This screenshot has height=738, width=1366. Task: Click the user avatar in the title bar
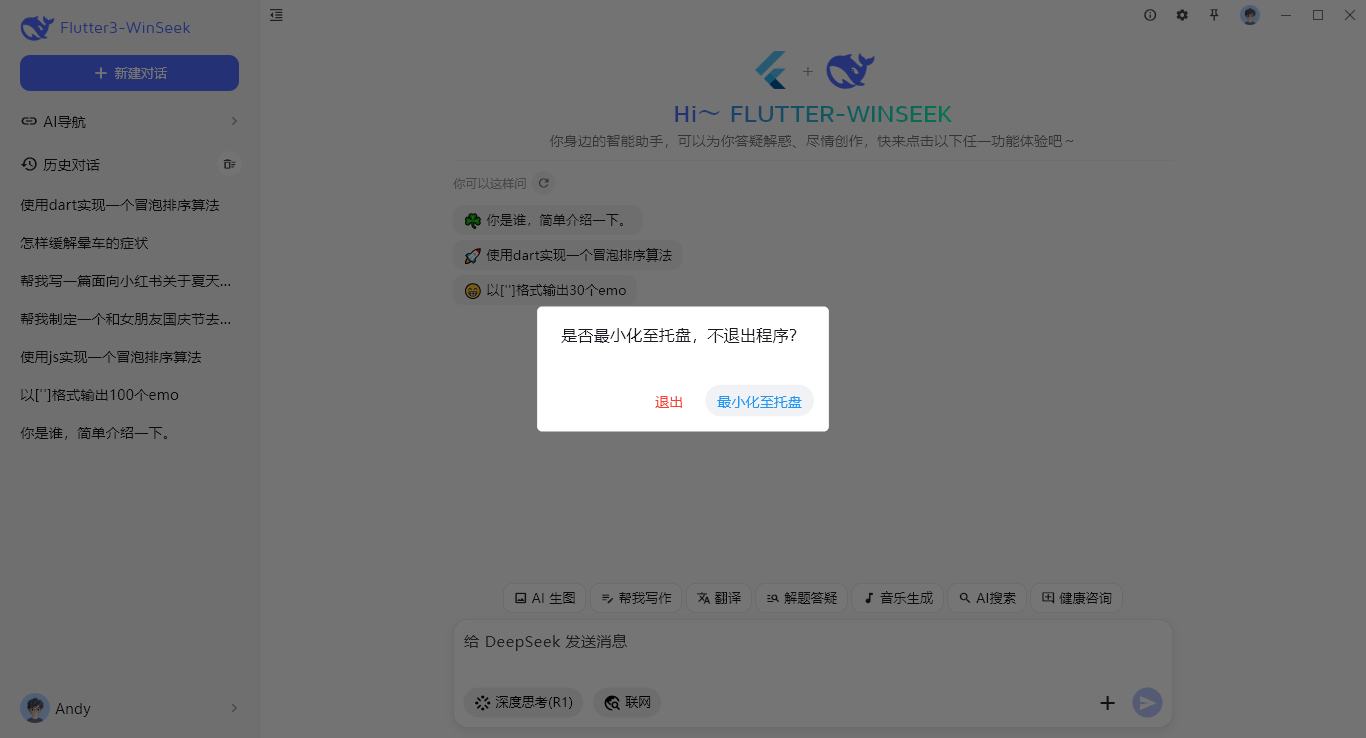(1250, 15)
